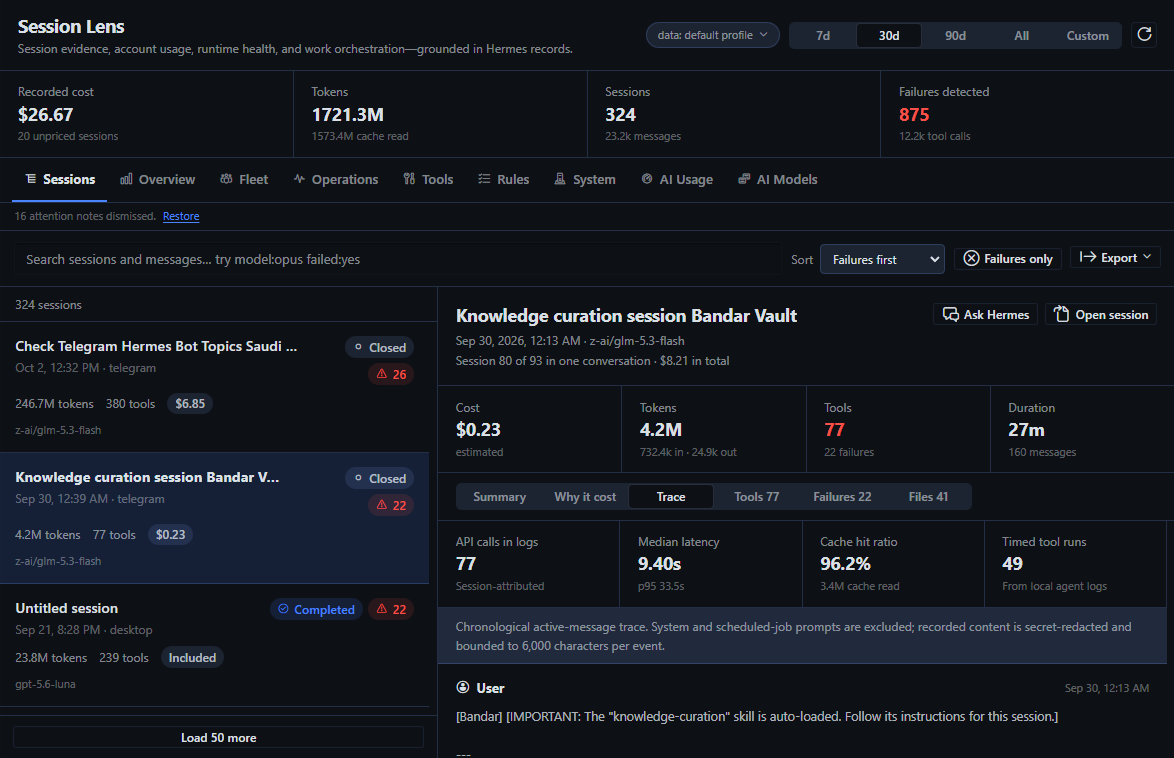Click the Failures detected 875 value
The image size is (1174, 758).
tap(914, 115)
